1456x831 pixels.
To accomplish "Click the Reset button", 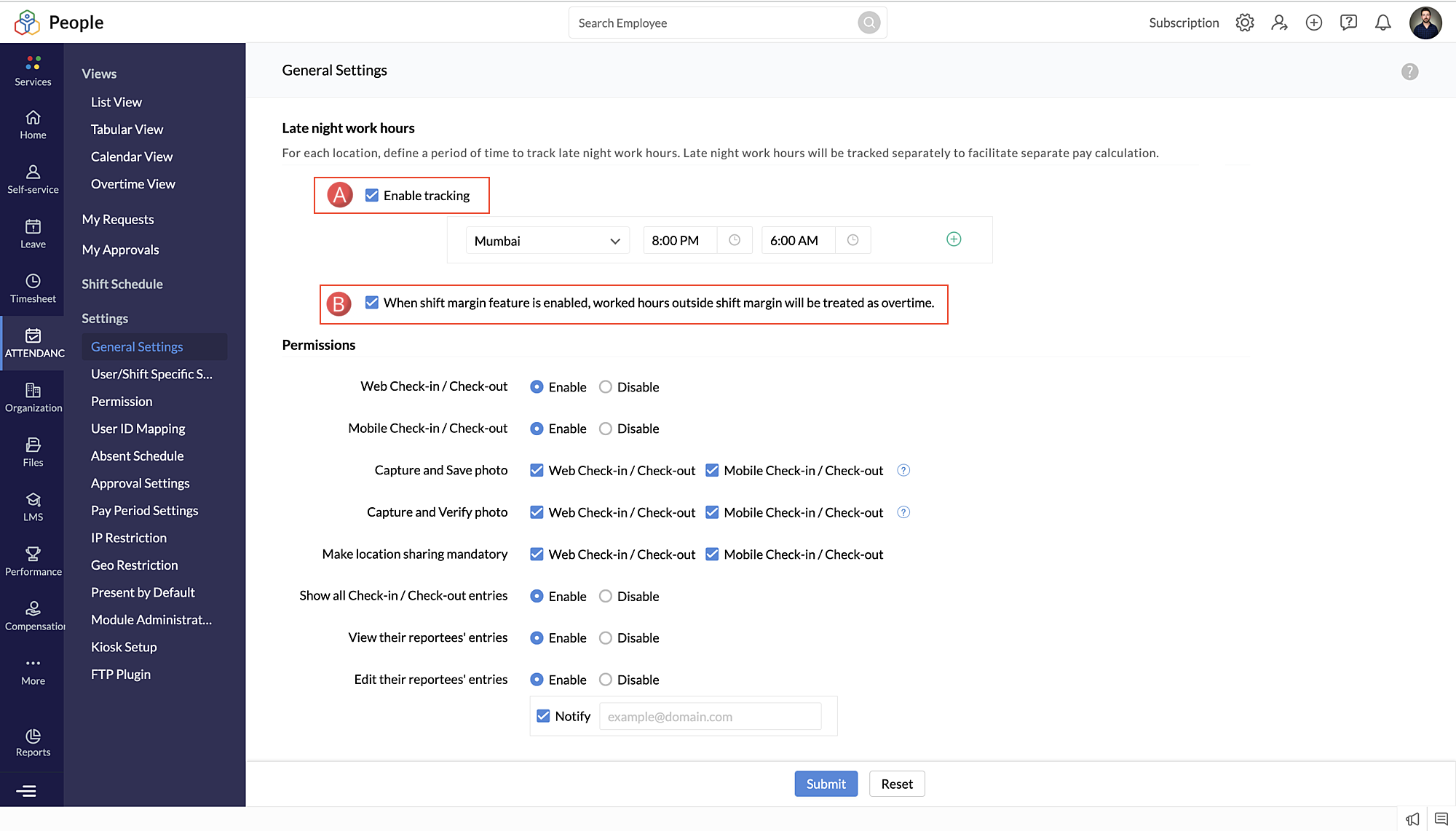I will pyautogui.click(x=897, y=784).
